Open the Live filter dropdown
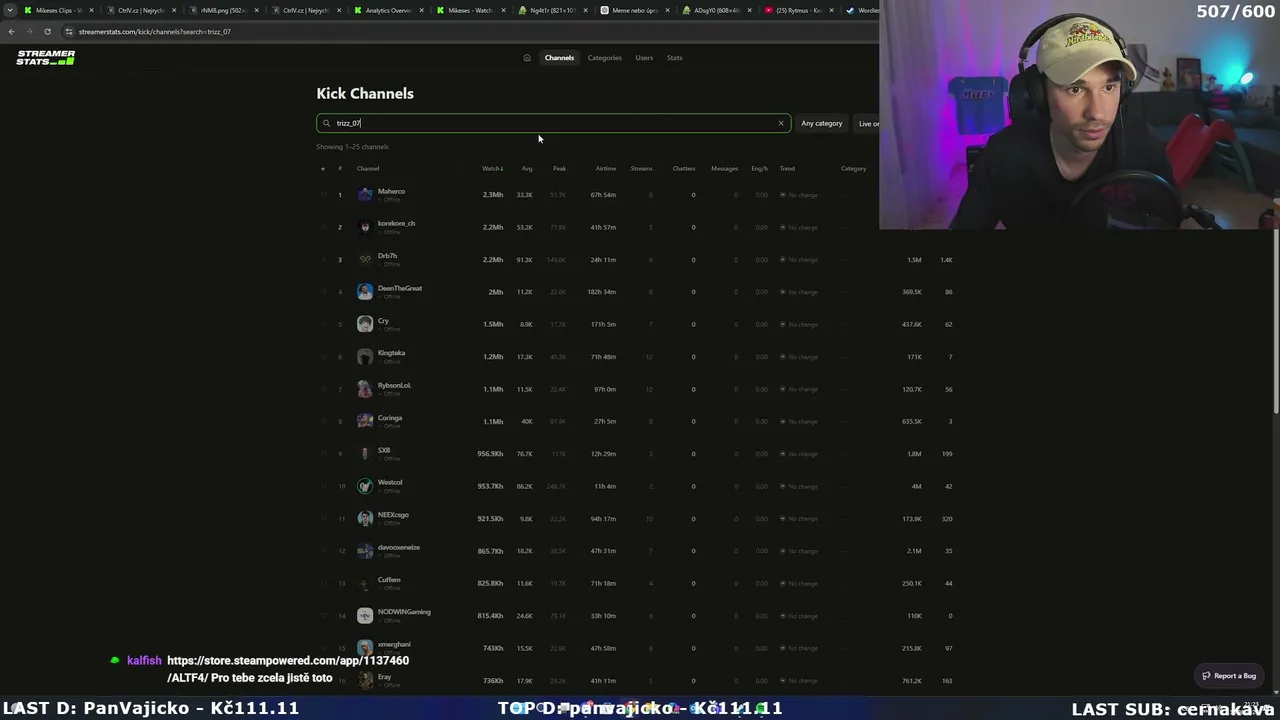This screenshot has height=720, width=1280. pyautogui.click(x=867, y=123)
